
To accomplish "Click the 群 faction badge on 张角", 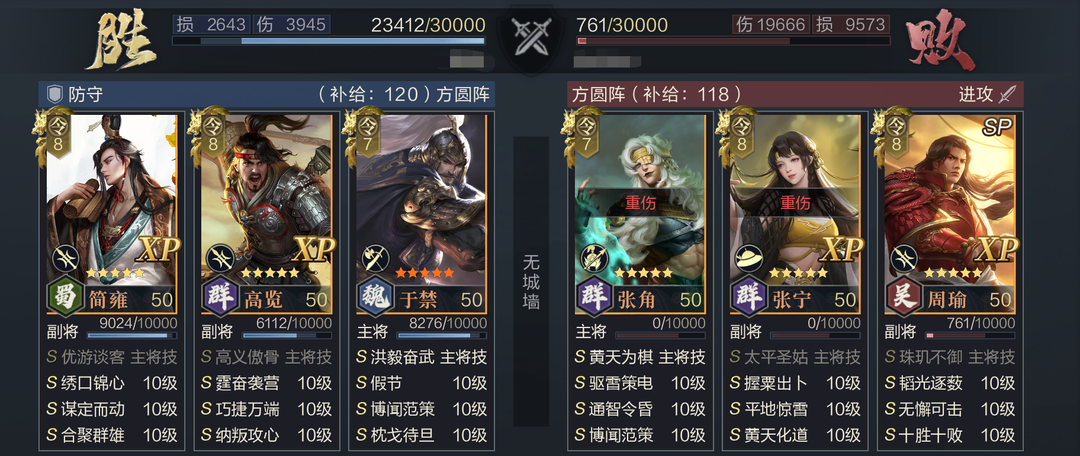I will 592,298.
